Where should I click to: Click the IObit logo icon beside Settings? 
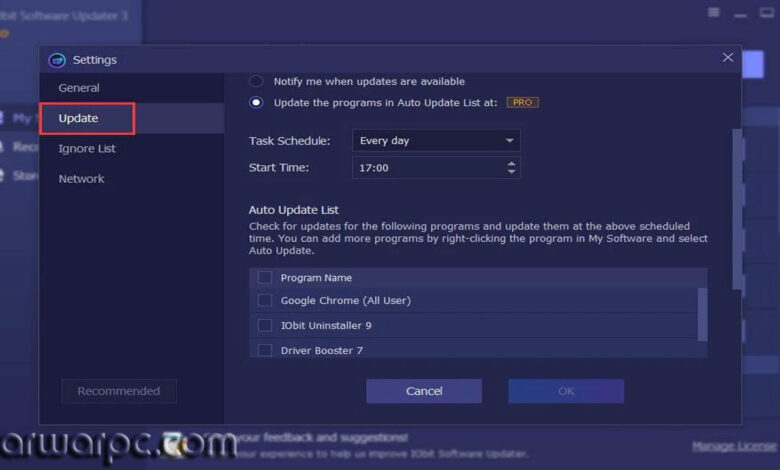coord(57,60)
